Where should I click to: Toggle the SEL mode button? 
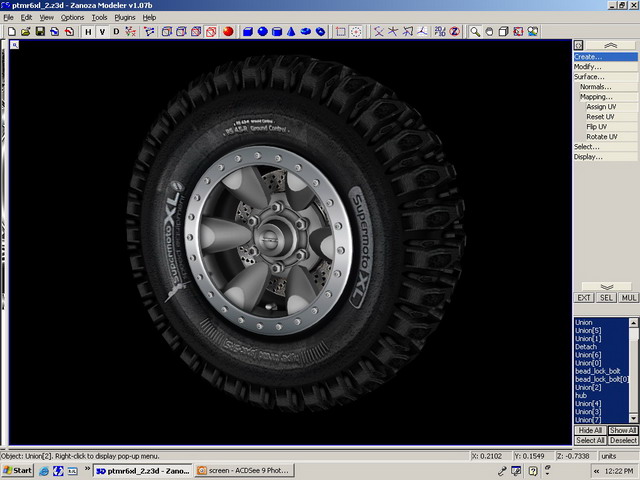[606, 298]
